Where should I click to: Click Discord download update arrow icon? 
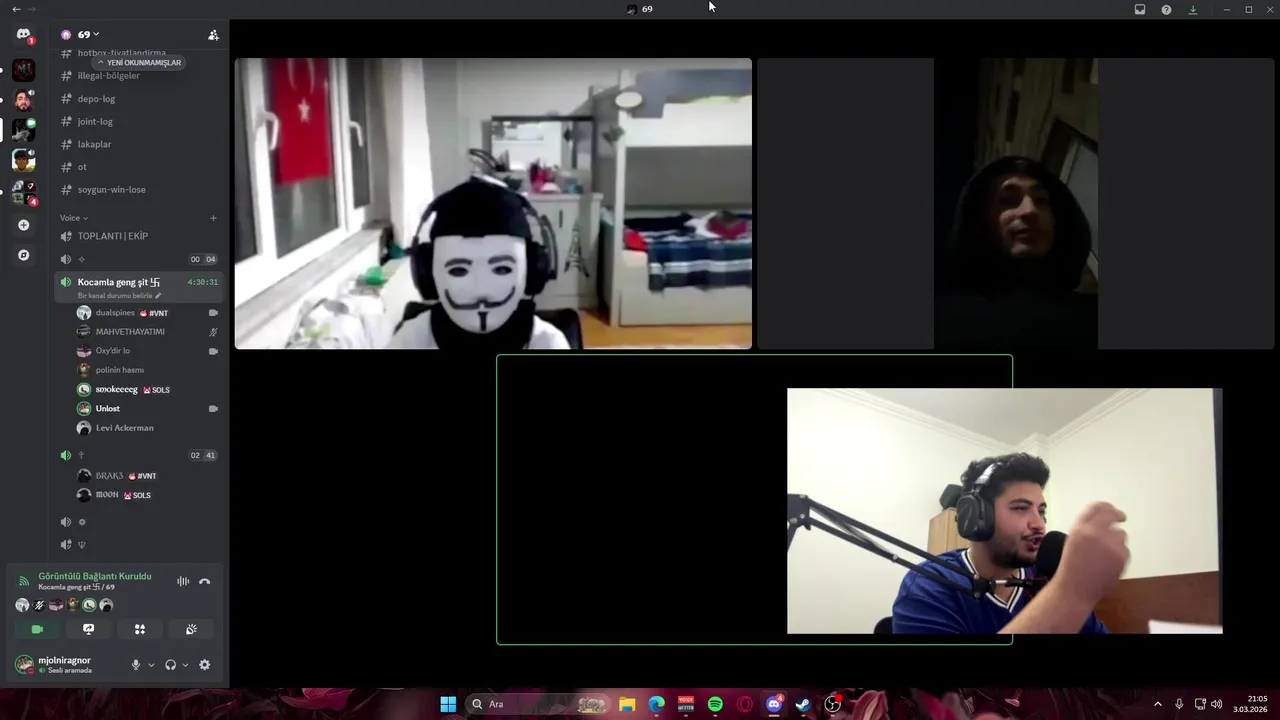tap(1193, 9)
